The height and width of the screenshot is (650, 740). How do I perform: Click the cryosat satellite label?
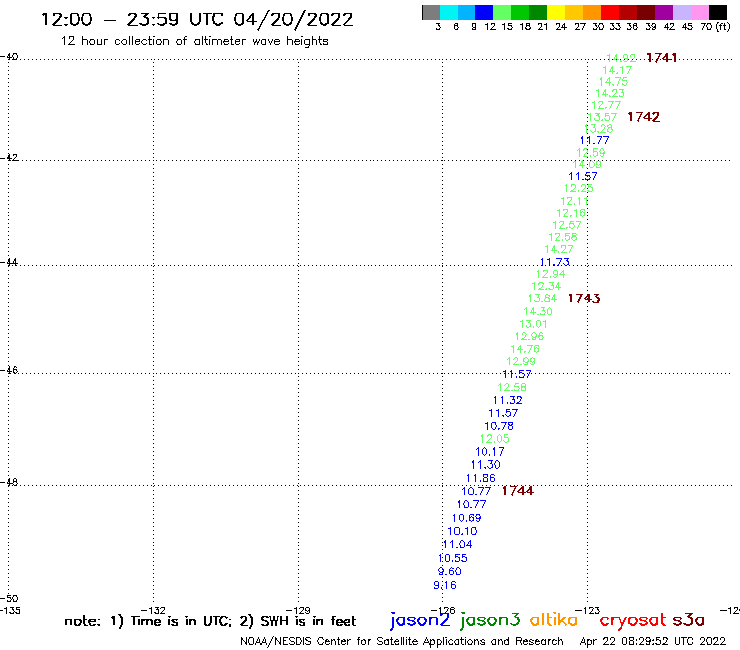point(633,620)
